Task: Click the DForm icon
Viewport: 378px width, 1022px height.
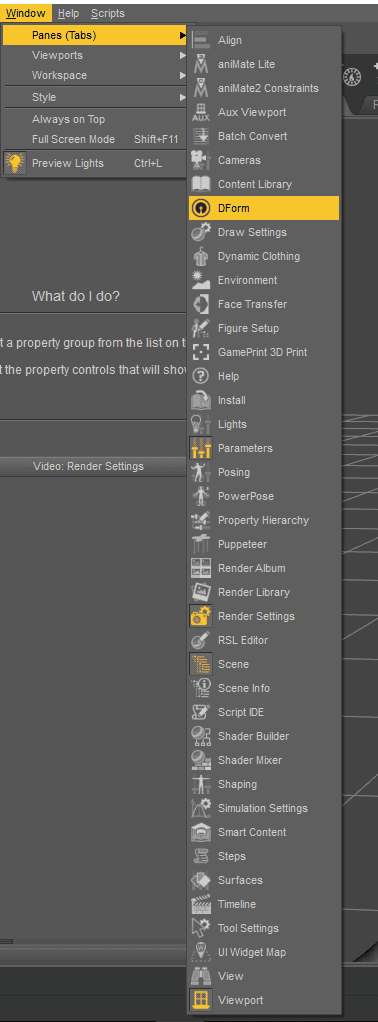Action: (x=201, y=209)
